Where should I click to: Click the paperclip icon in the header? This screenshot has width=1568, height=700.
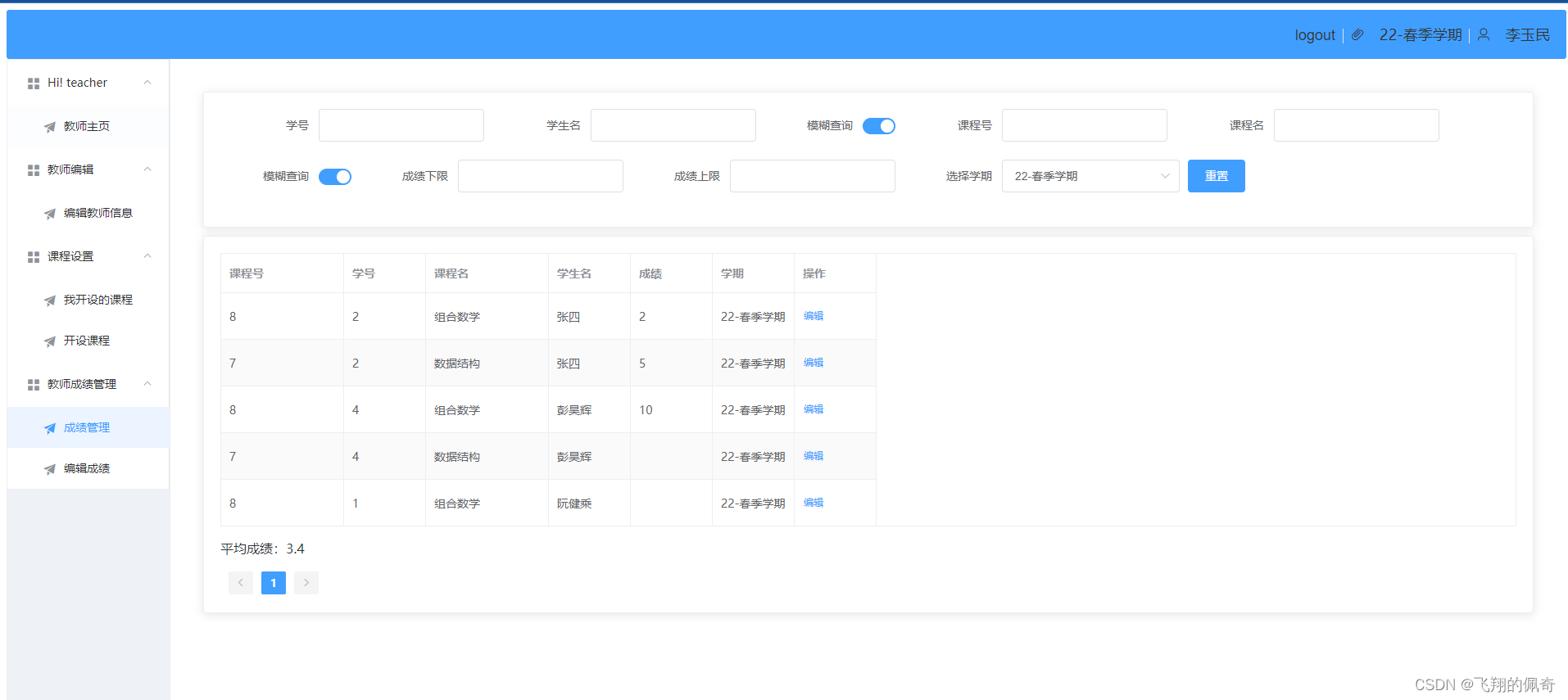(x=1357, y=35)
